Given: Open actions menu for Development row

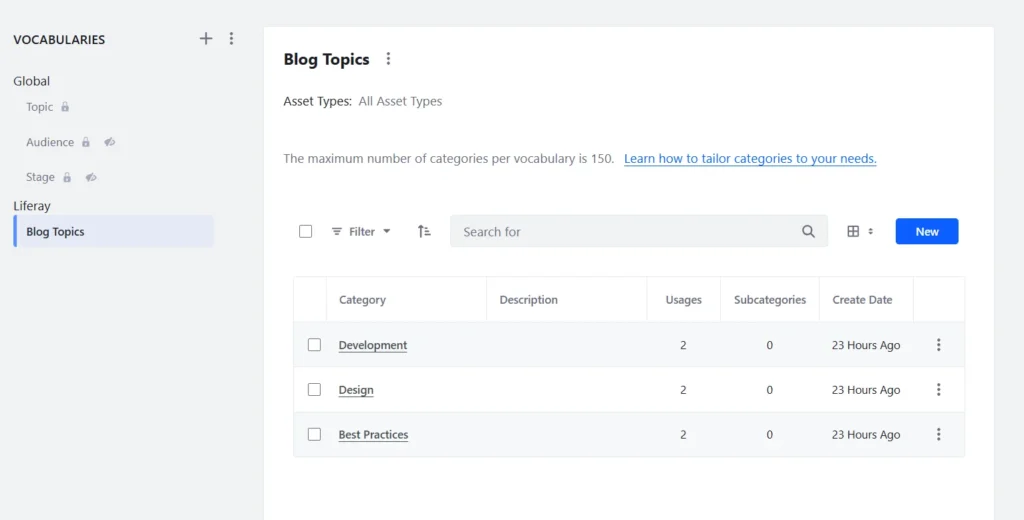Looking at the screenshot, I should (x=938, y=345).
